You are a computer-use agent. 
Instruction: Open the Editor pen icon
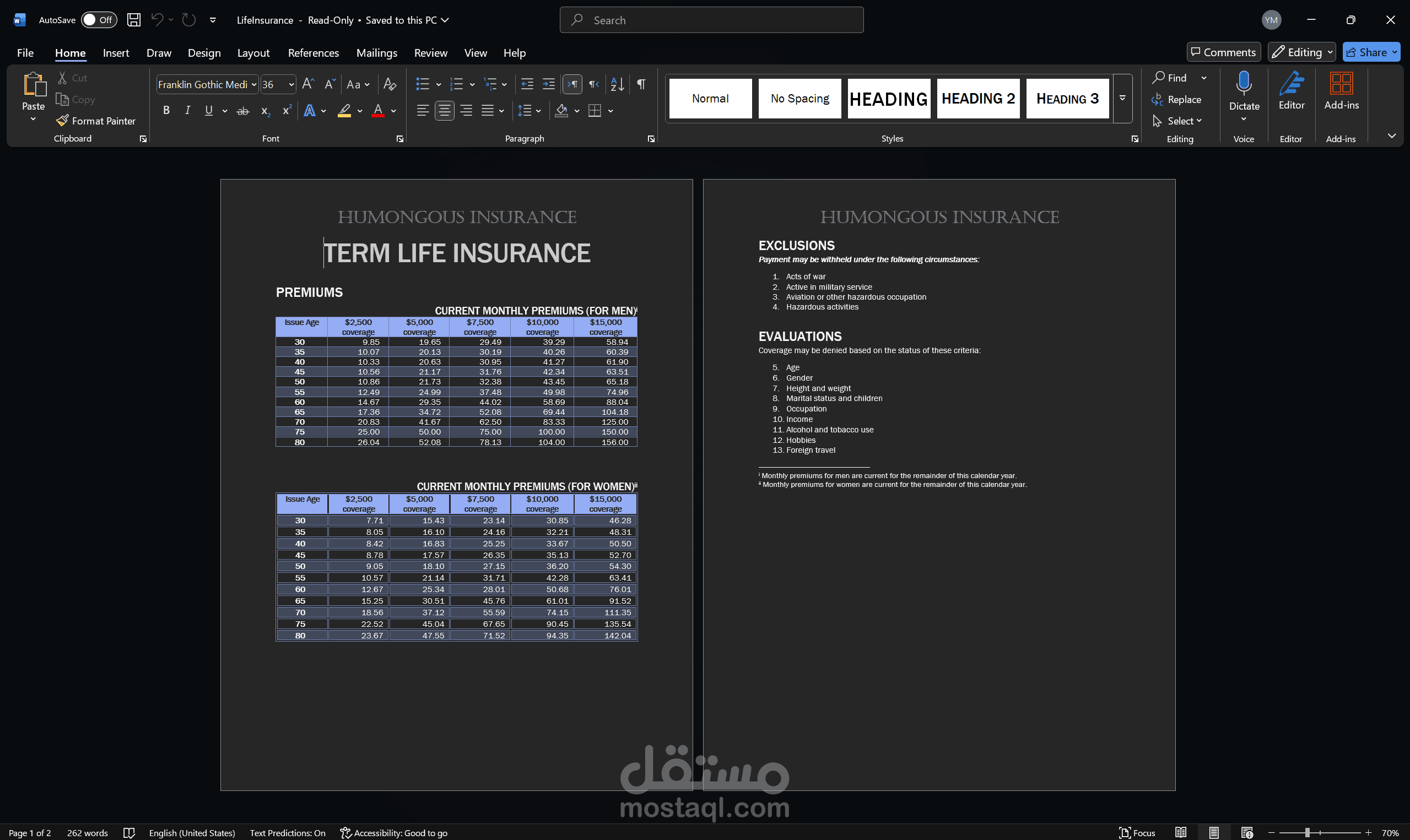click(1291, 83)
